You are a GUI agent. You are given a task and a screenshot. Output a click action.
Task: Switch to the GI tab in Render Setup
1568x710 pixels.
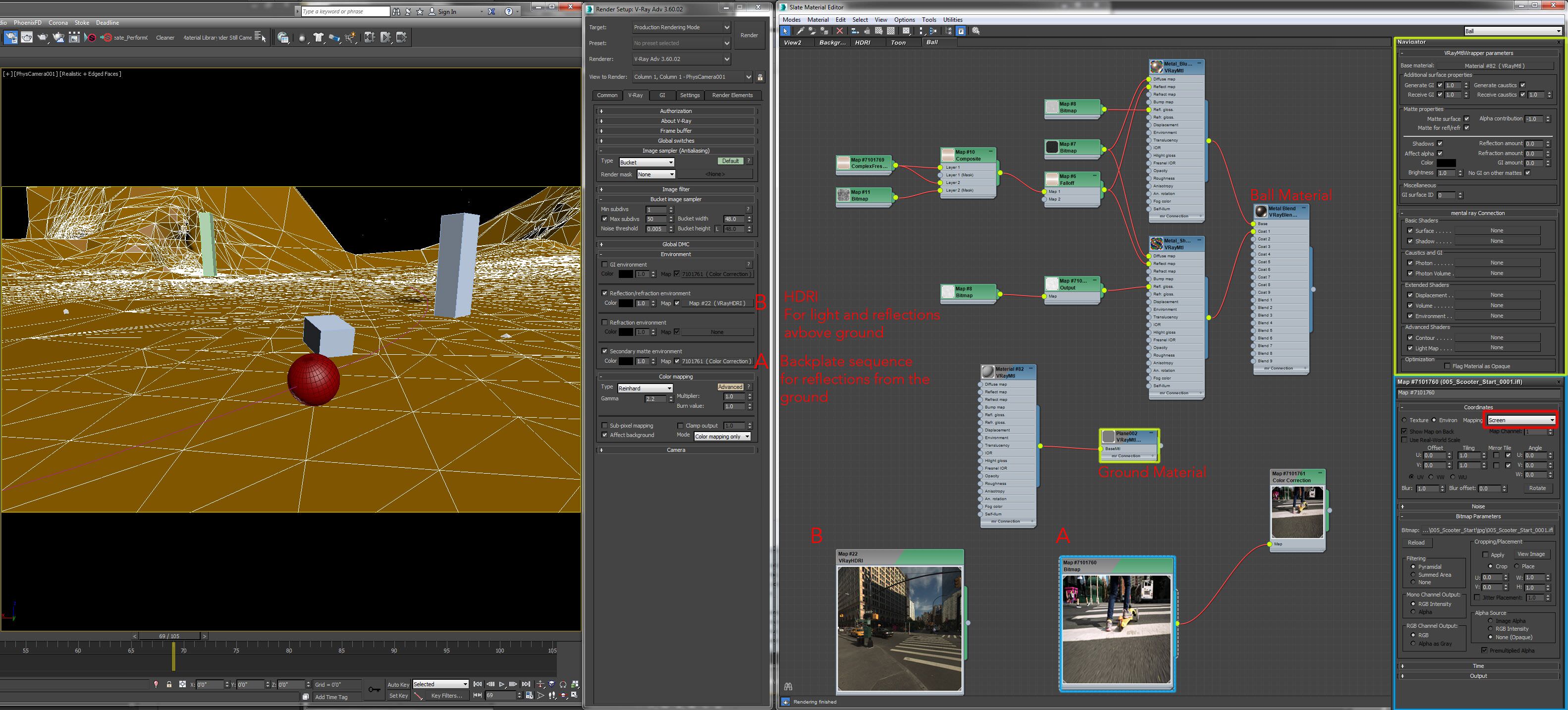tap(662, 95)
